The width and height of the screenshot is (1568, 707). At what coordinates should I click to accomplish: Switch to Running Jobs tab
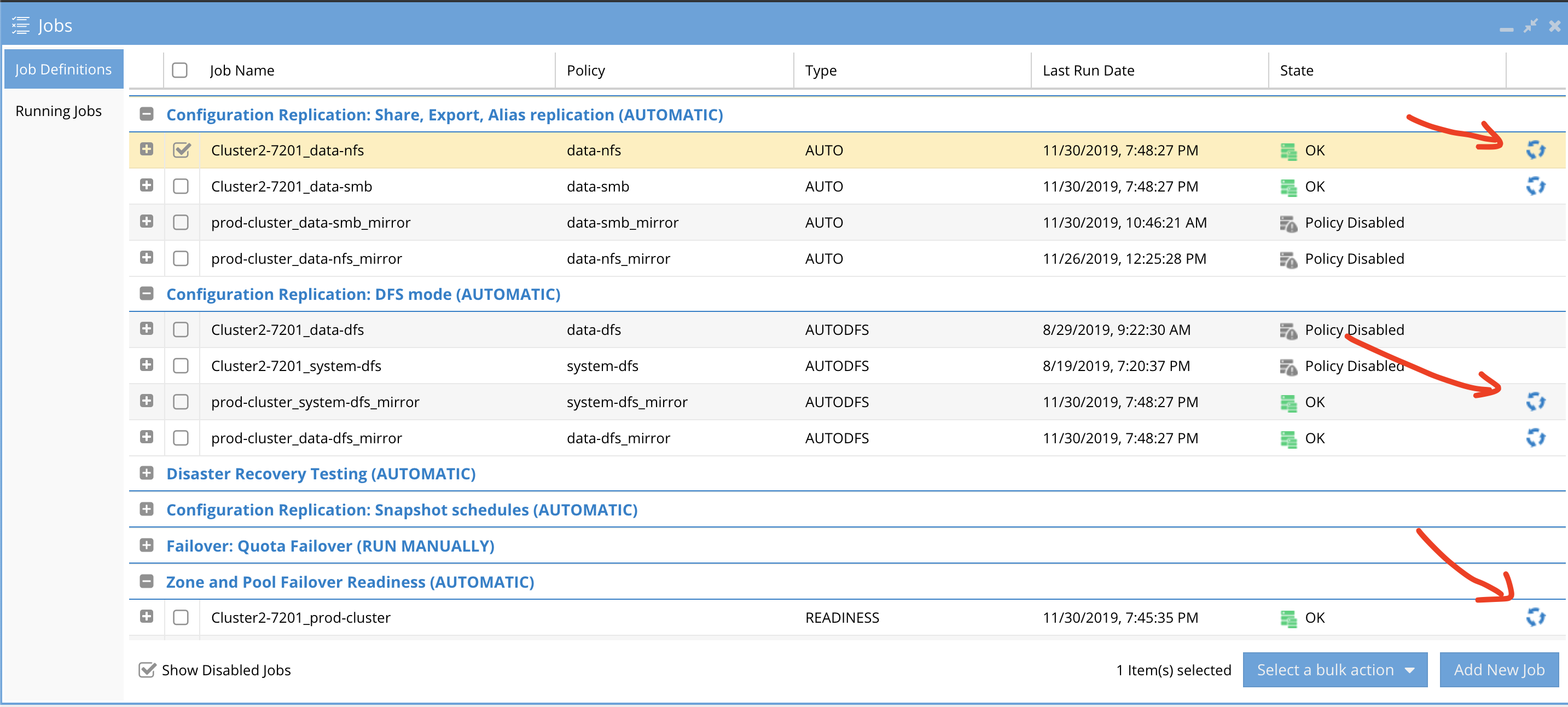point(59,112)
